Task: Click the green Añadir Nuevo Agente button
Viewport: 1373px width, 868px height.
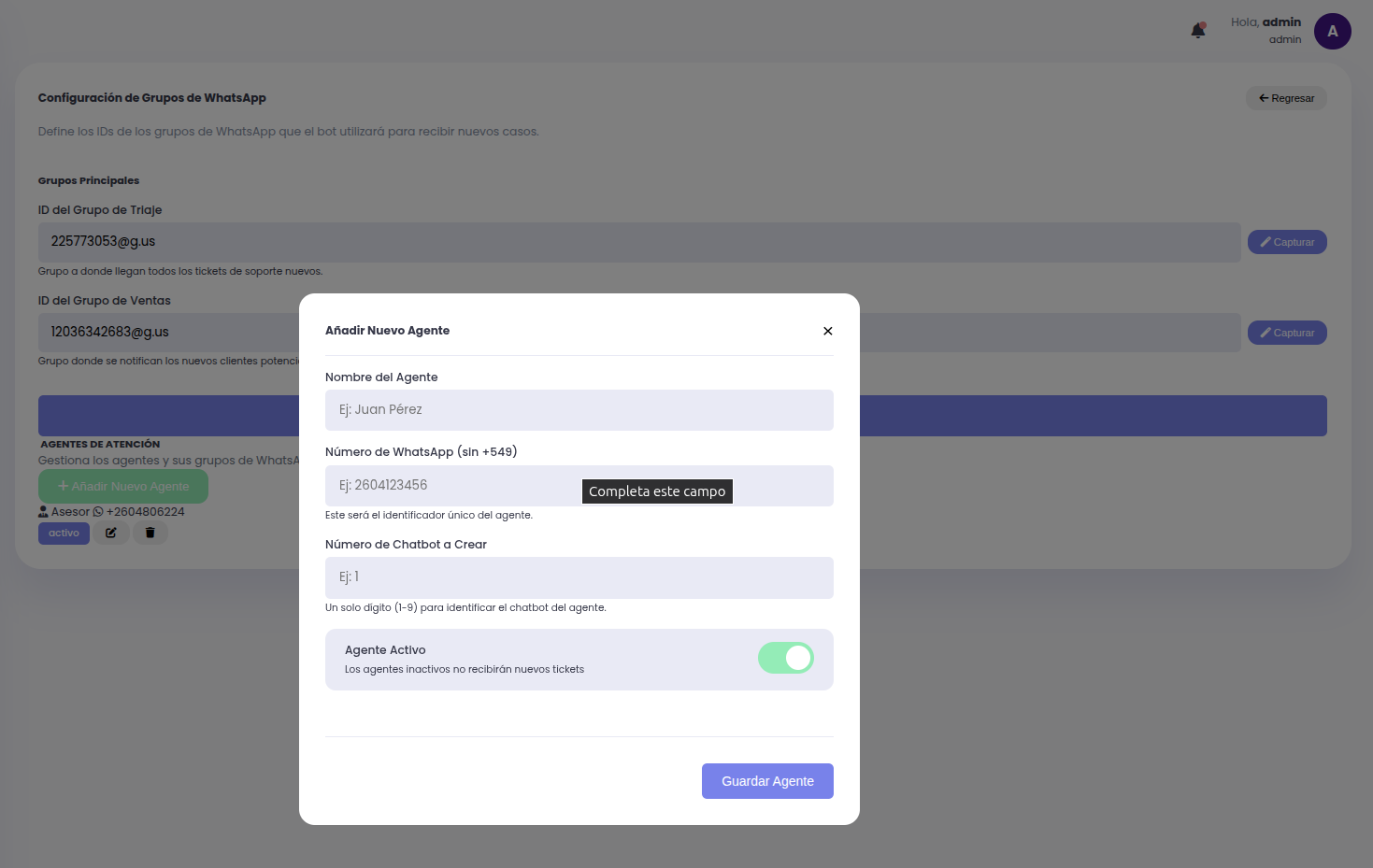Action: pyautogui.click(x=123, y=486)
